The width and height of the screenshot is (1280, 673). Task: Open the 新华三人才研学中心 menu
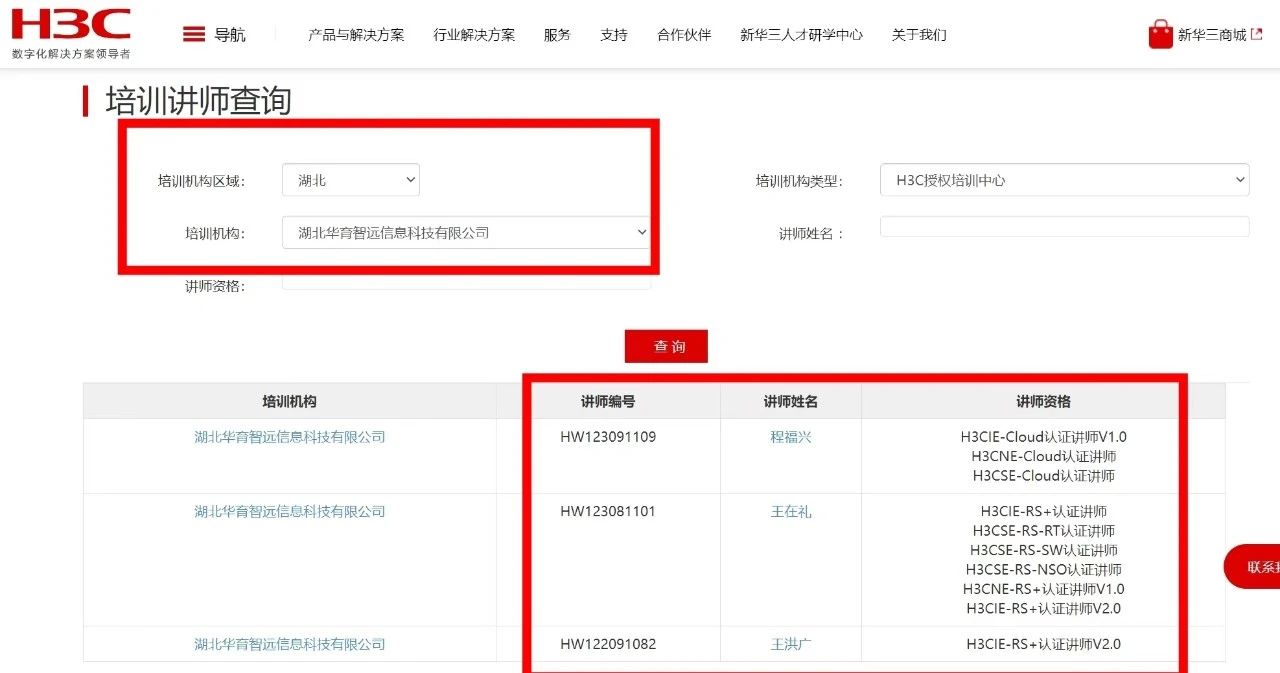(801, 35)
